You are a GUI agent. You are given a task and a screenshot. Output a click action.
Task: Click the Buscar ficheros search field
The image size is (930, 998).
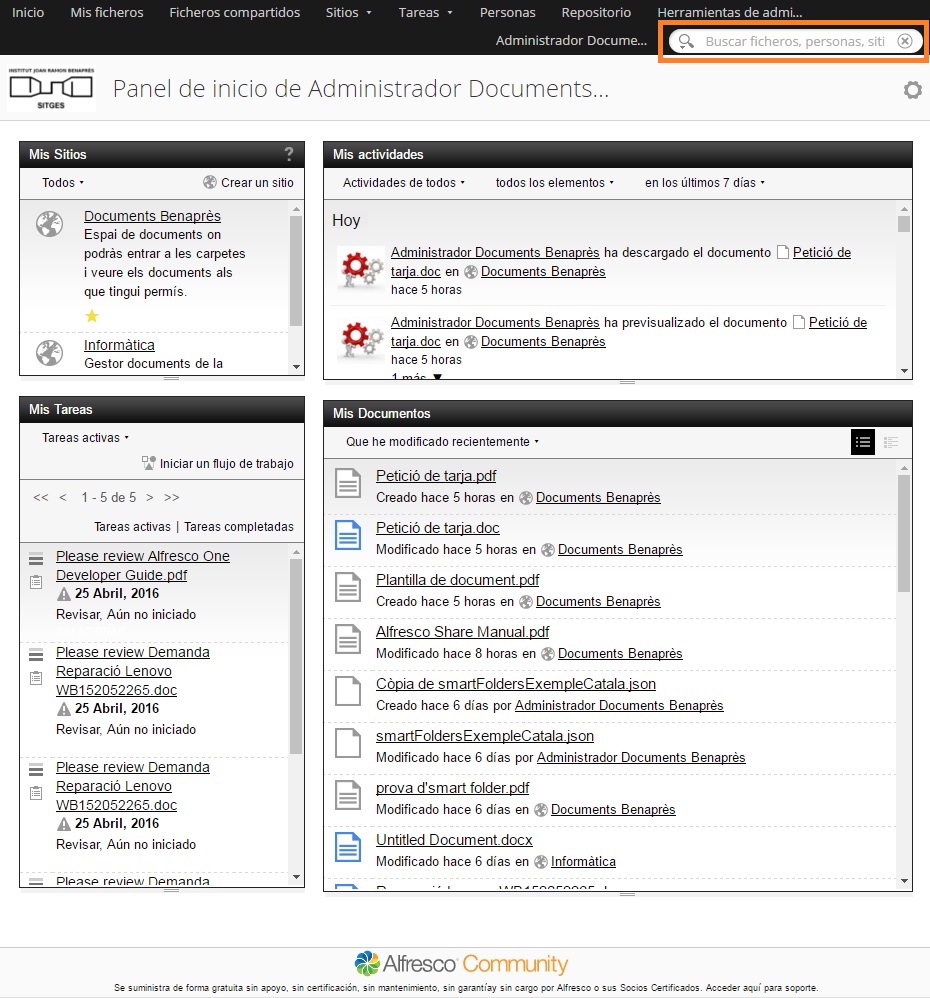pyautogui.click(x=795, y=41)
